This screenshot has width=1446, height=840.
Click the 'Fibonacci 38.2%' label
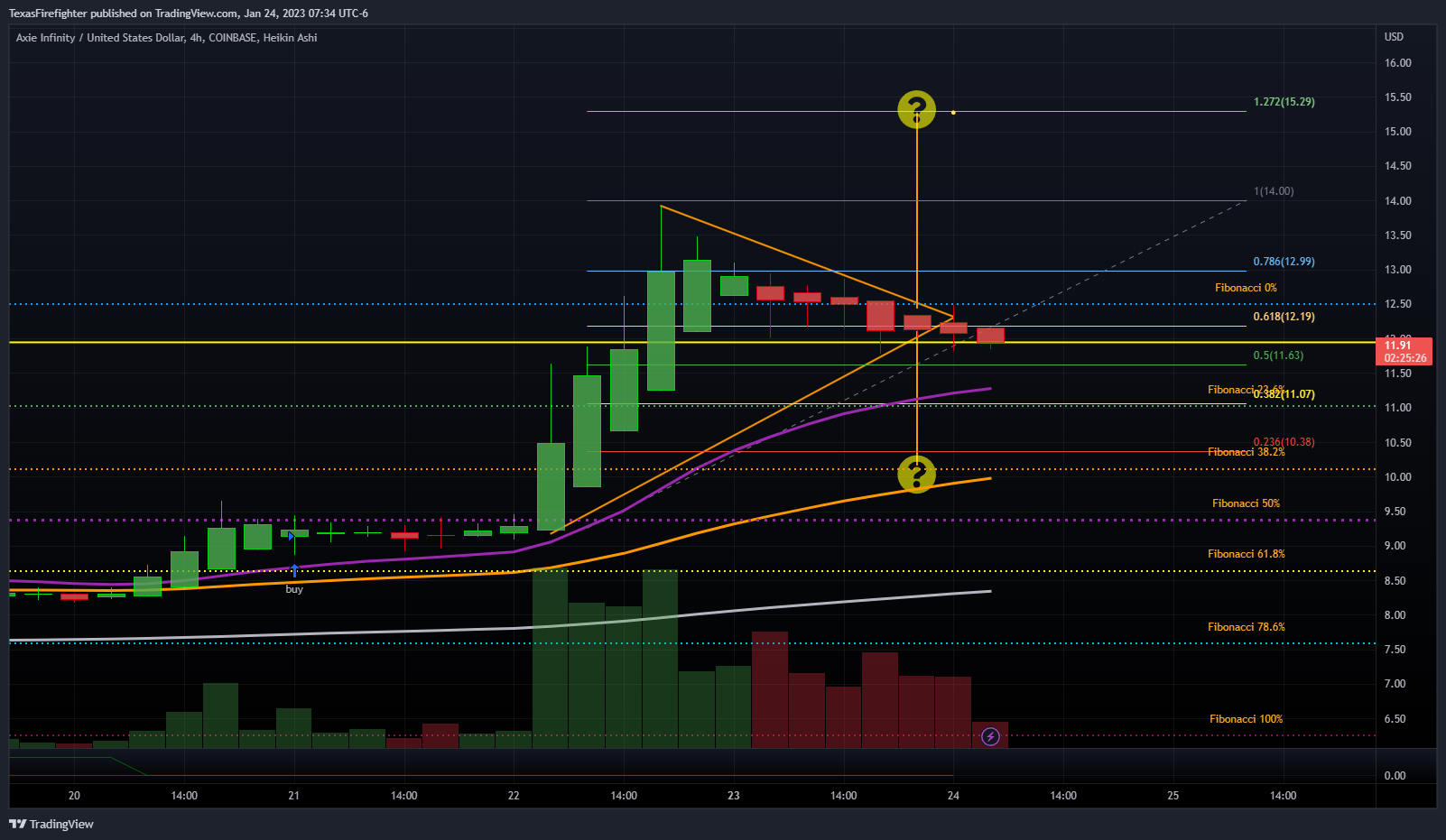(1247, 452)
